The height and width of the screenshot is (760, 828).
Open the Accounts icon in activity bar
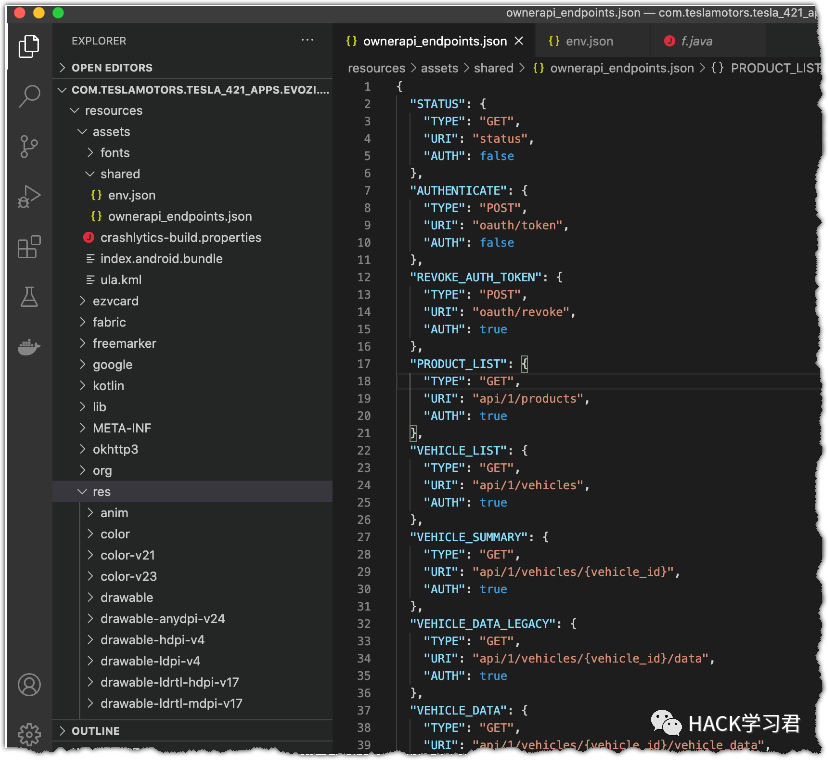pyautogui.click(x=29, y=684)
